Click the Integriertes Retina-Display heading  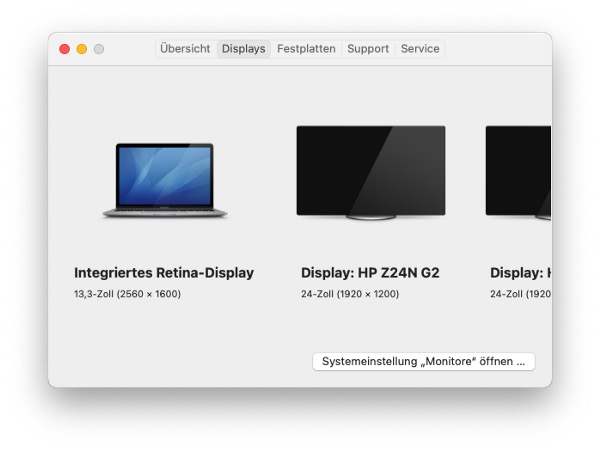164,273
